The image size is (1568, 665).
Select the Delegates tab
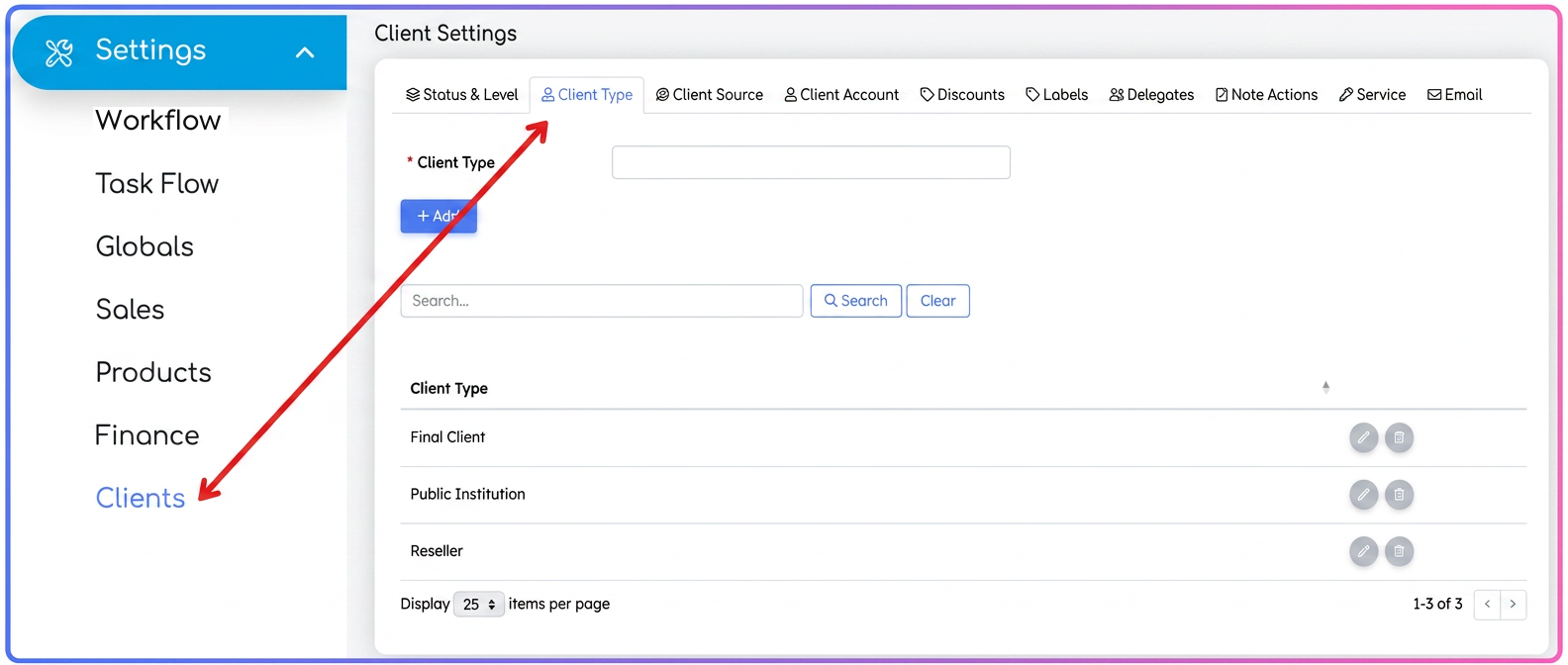(x=1151, y=95)
